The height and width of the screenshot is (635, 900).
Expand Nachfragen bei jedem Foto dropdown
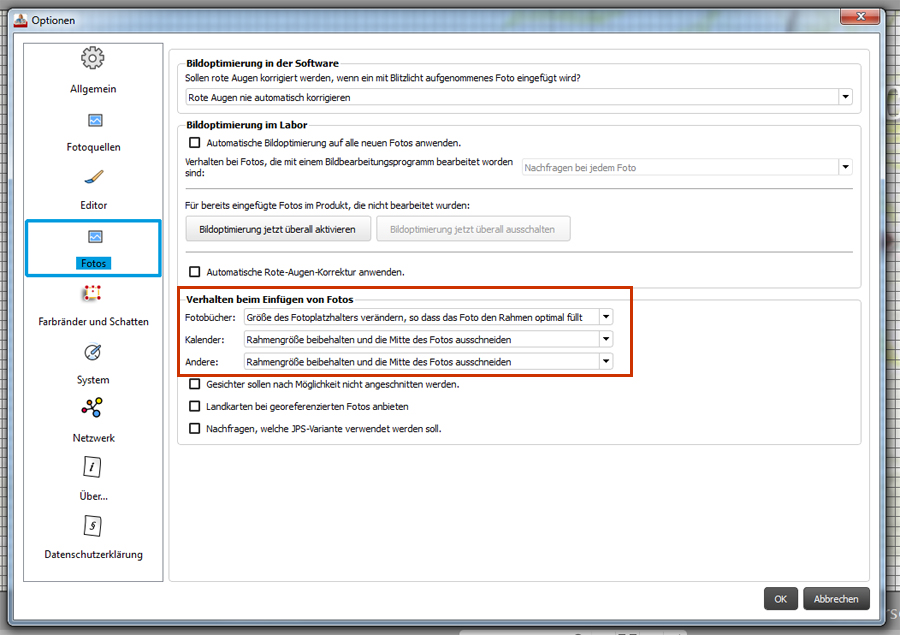[687, 167]
